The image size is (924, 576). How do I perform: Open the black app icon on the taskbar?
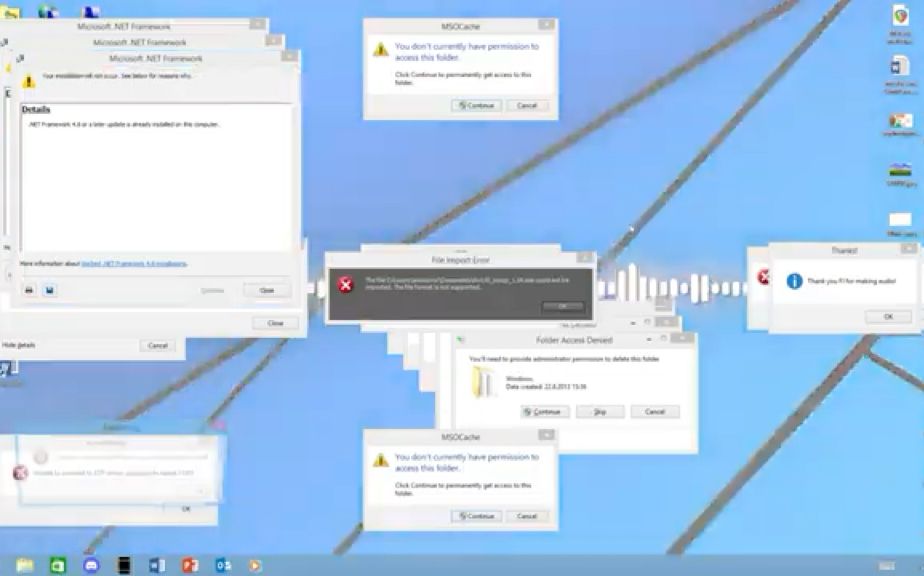point(124,565)
